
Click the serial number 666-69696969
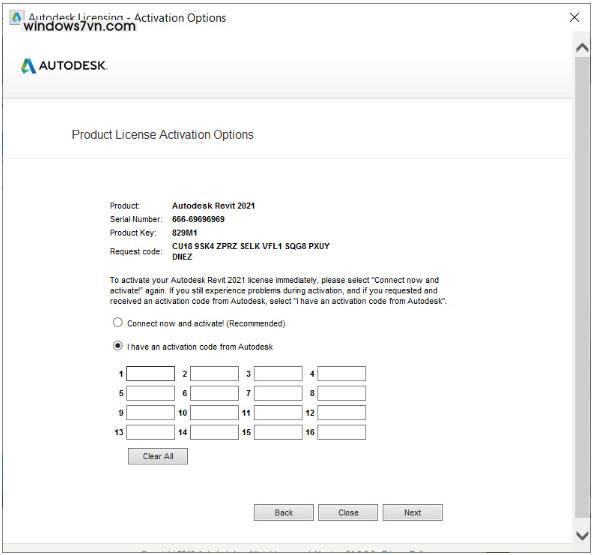[x=198, y=219]
